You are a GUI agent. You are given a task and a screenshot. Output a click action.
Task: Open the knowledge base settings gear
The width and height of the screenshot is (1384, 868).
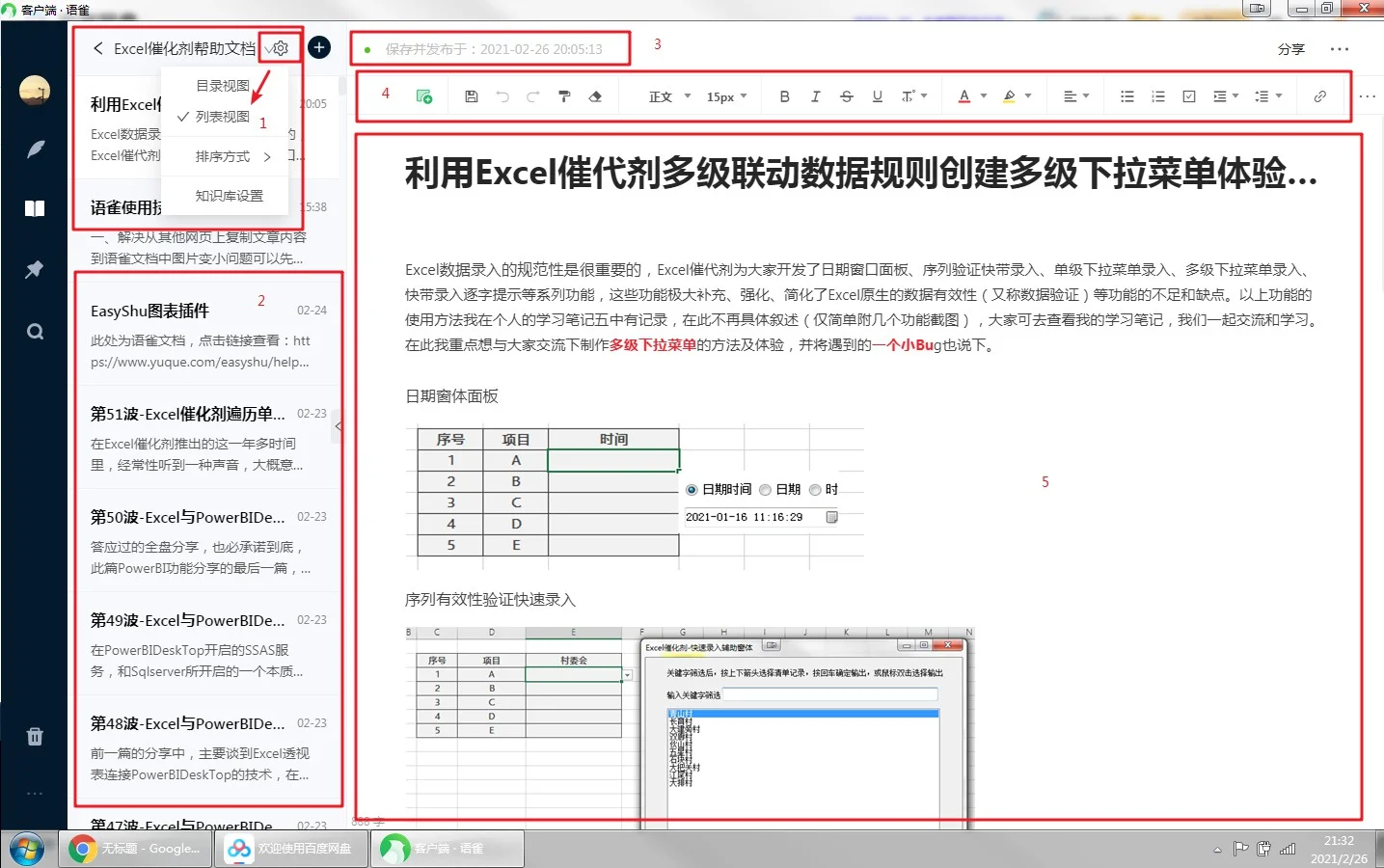(x=280, y=48)
